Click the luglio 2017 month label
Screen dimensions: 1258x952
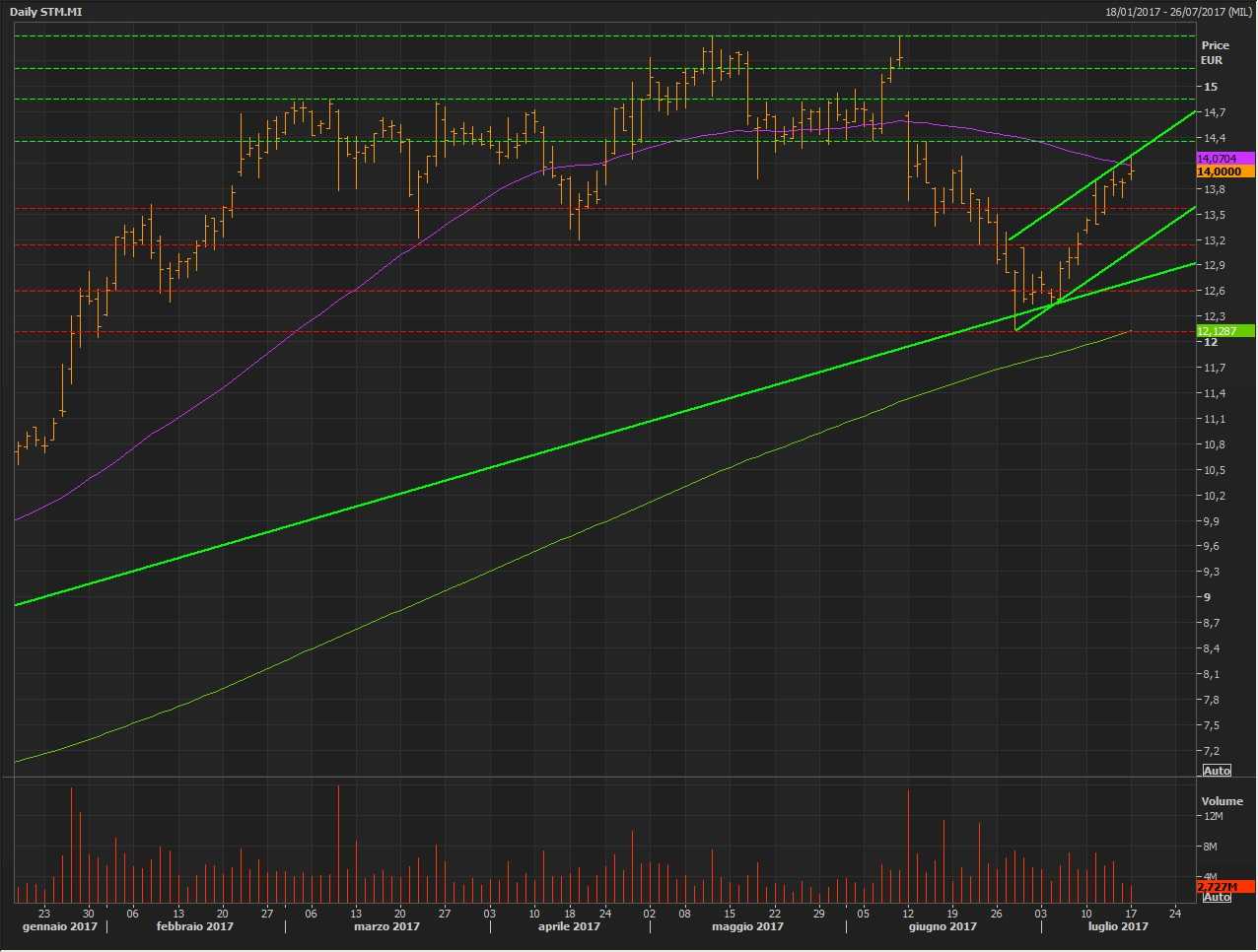[1118, 926]
